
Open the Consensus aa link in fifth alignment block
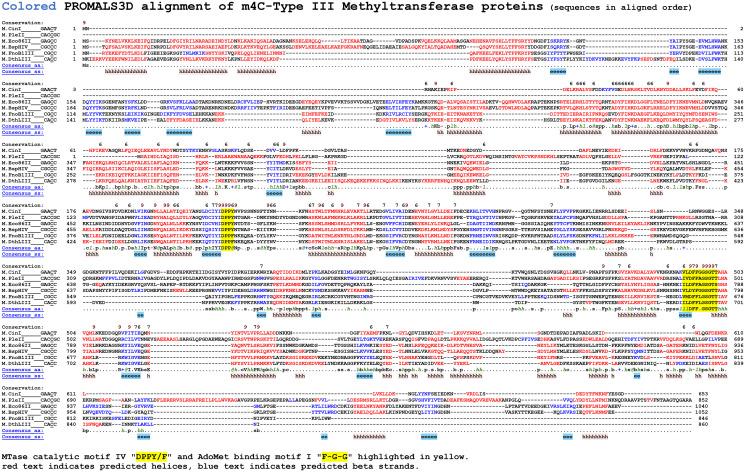pos(23,309)
